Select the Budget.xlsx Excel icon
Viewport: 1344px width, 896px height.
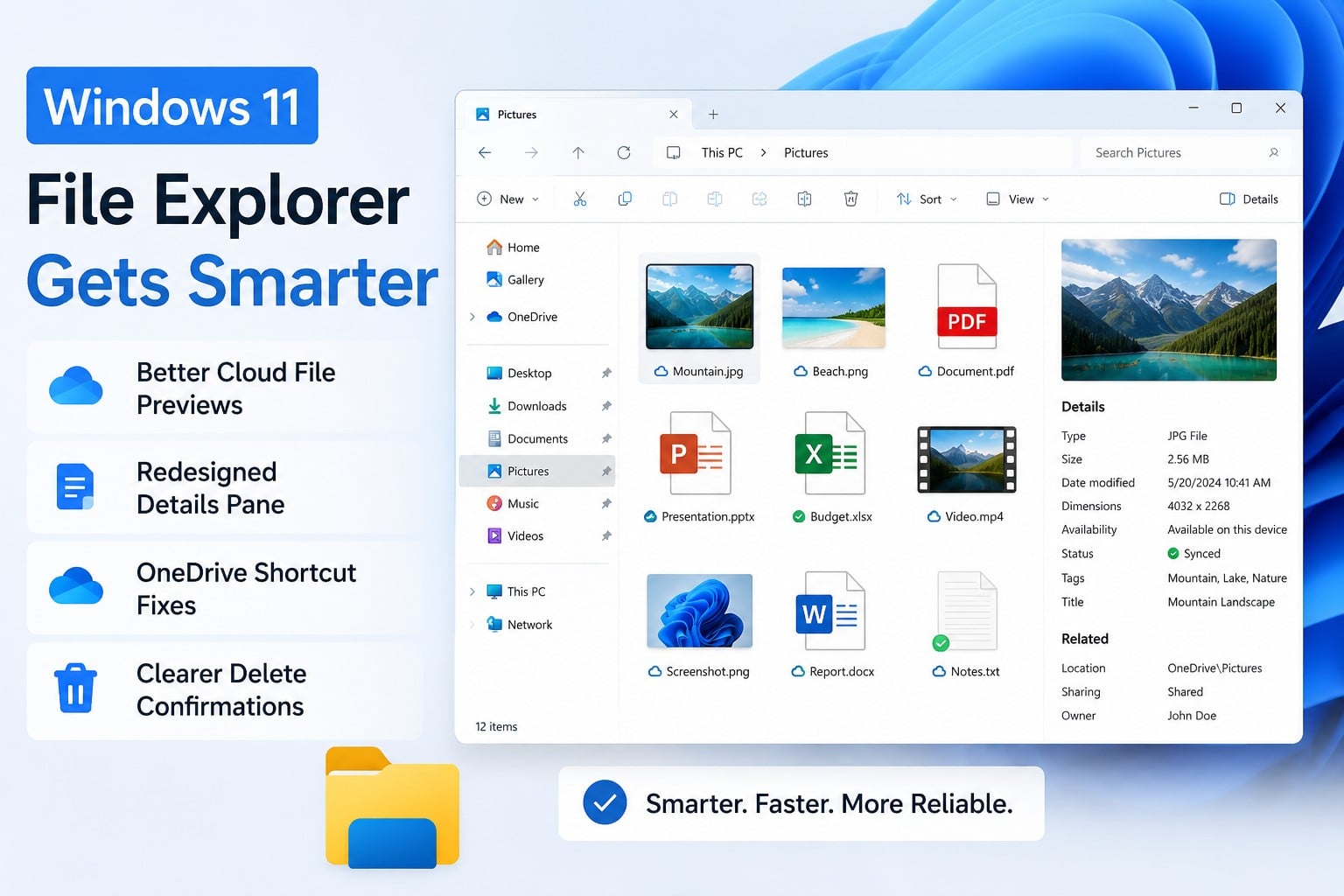[830, 453]
